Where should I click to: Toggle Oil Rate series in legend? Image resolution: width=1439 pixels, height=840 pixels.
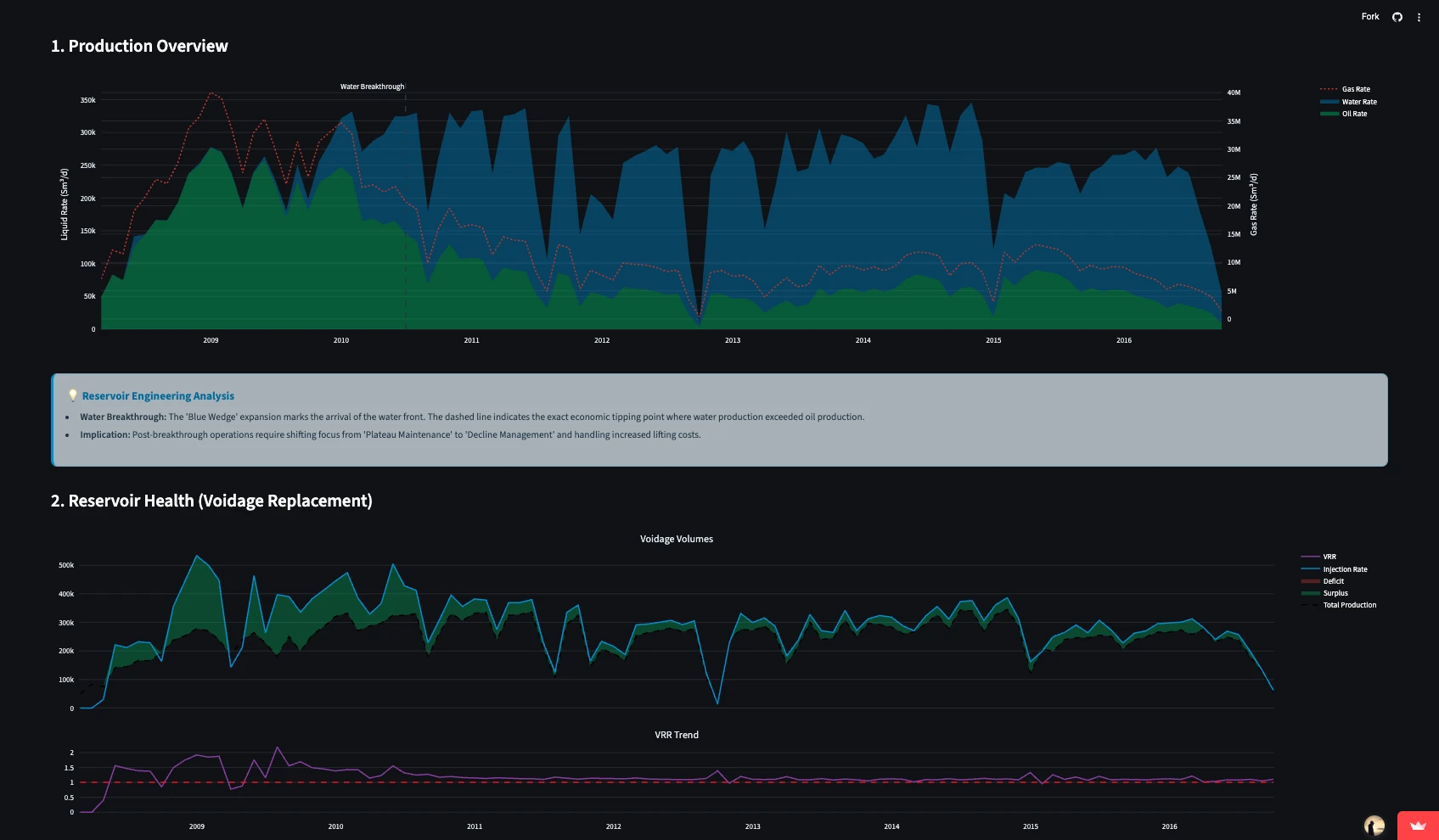click(x=1344, y=114)
